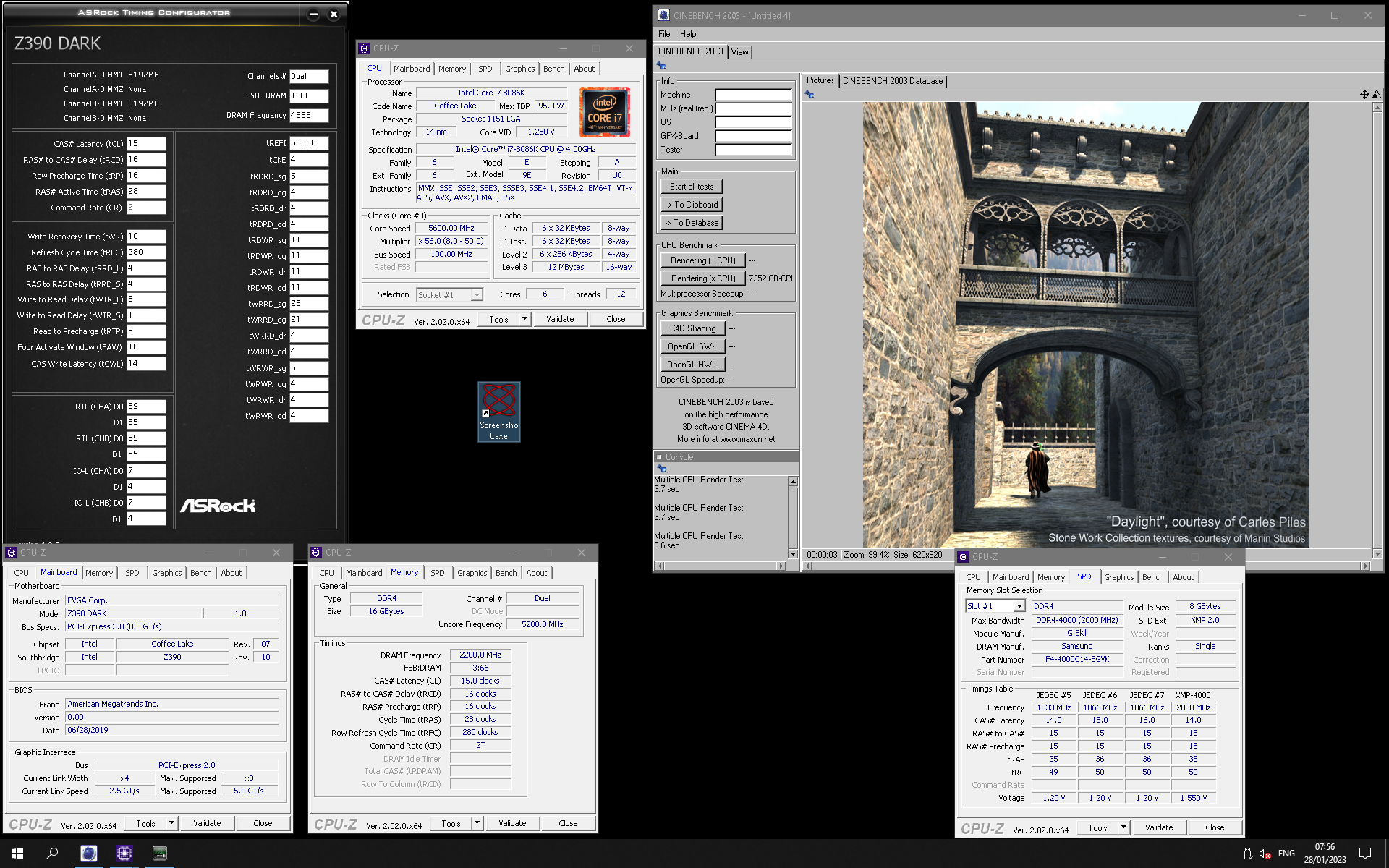Open File menu in Cinebench
Viewport: 1389px width, 868px height.
pyautogui.click(x=664, y=34)
